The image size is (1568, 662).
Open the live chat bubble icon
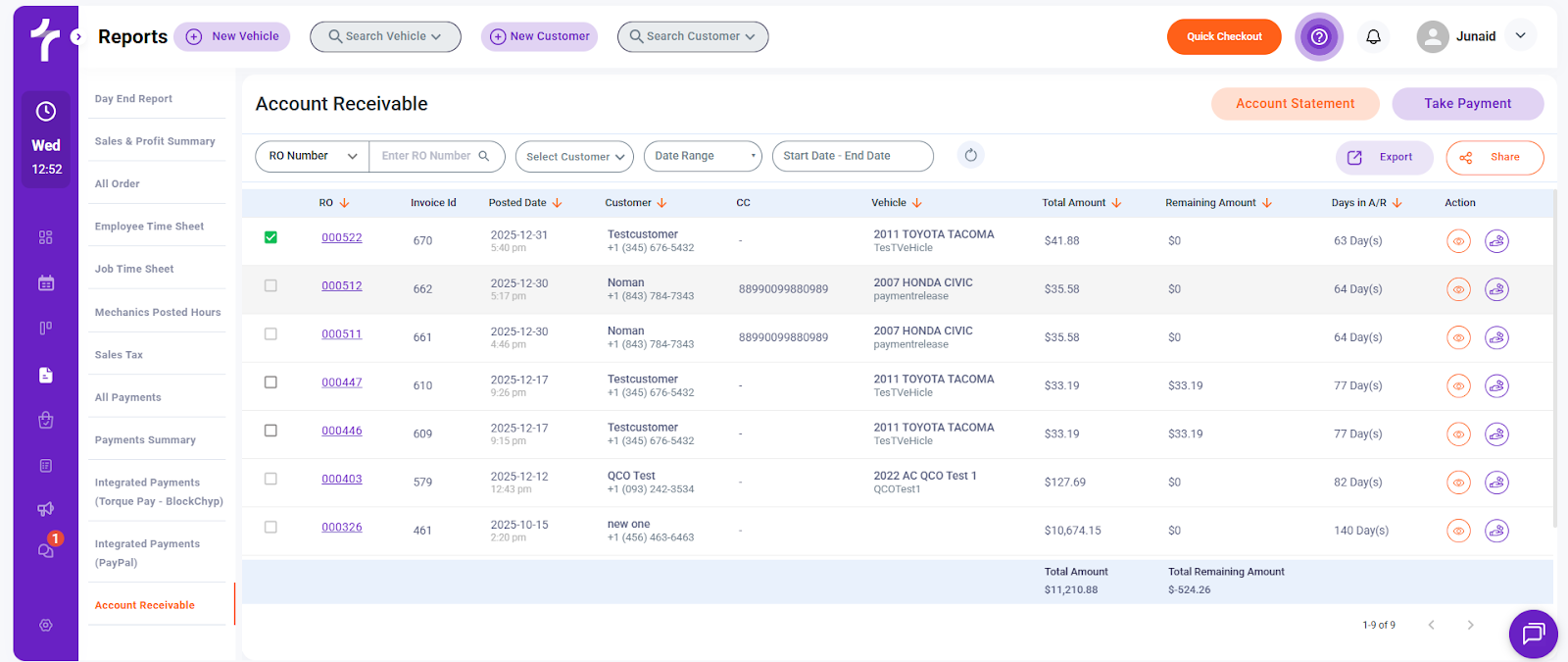pos(1533,634)
